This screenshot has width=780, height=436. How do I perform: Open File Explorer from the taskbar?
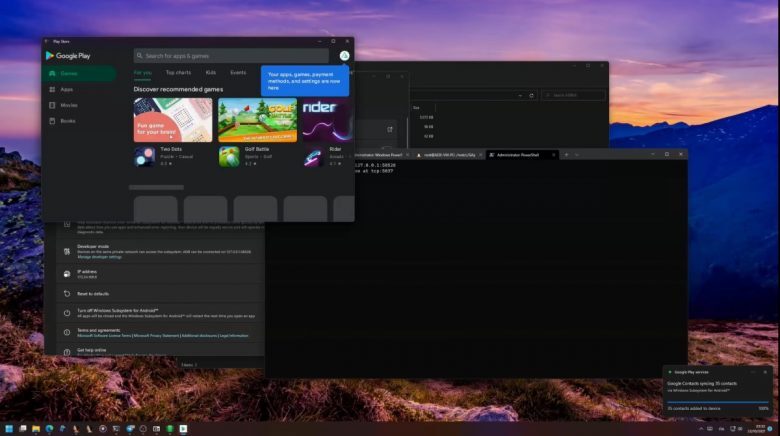point(36,429)
